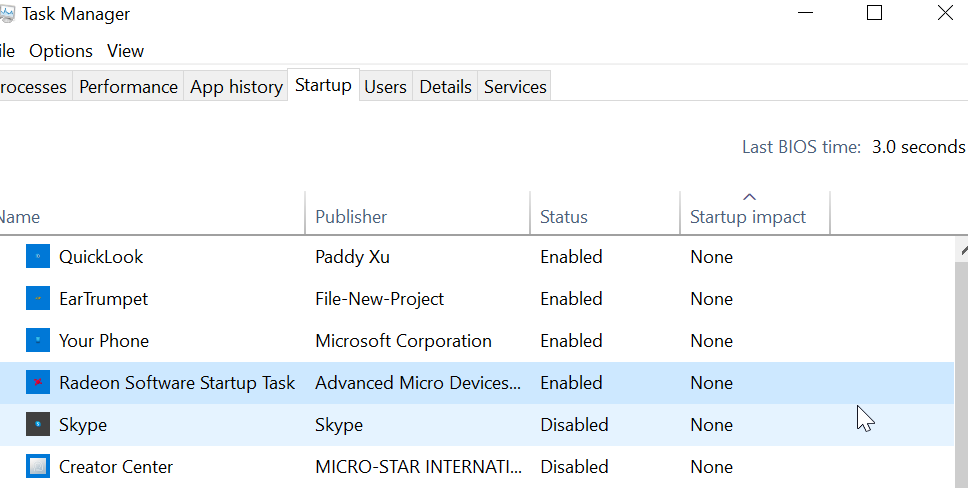Click QuickLook's None startup impact
Image resolution: width=968 pixels, height=488 pixels.
pyautogui.click(x=711, y=256)
